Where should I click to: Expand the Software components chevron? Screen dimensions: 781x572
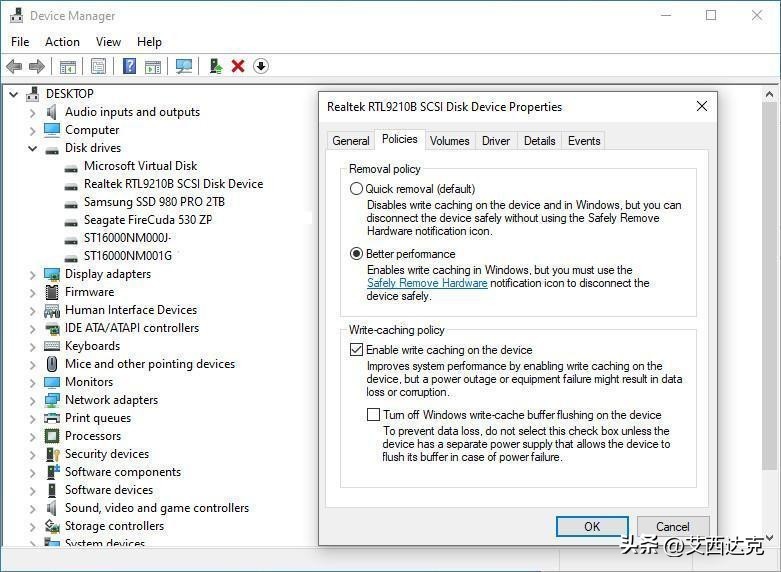32,472
